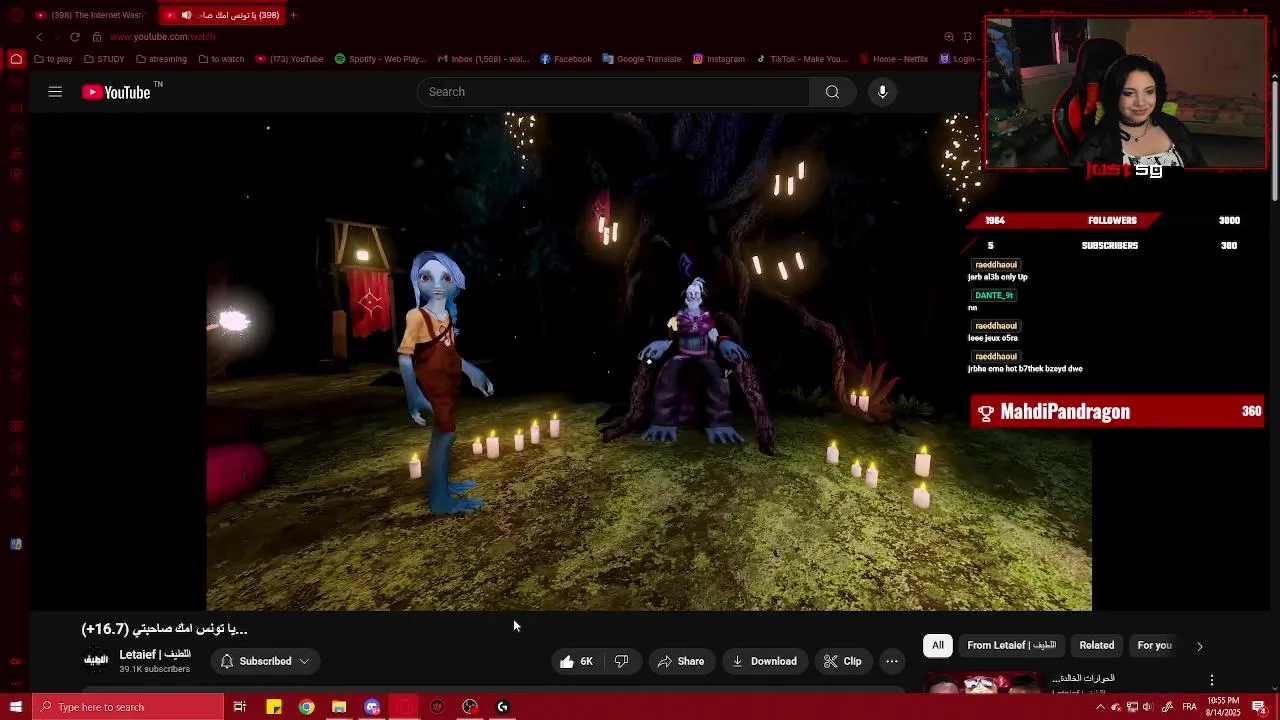
Task: Click the pin icon in the address bar
Action: (967, 37)
